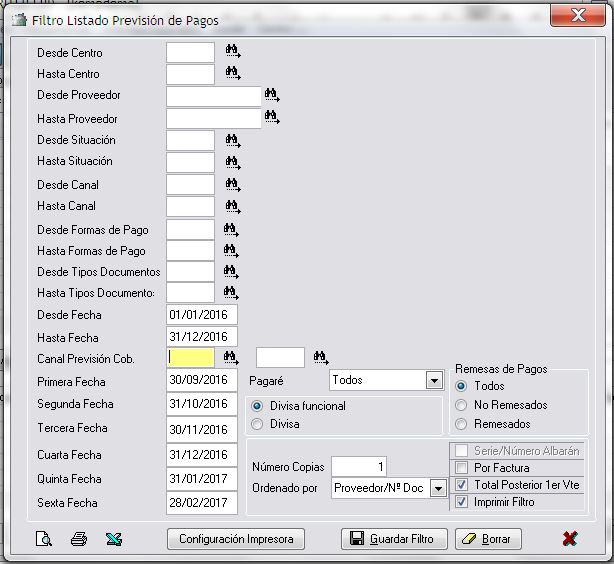The width and height of the screenshot is (614, 564).
Task: Enable Por Factura checkbox
Action: pos(461,468)
